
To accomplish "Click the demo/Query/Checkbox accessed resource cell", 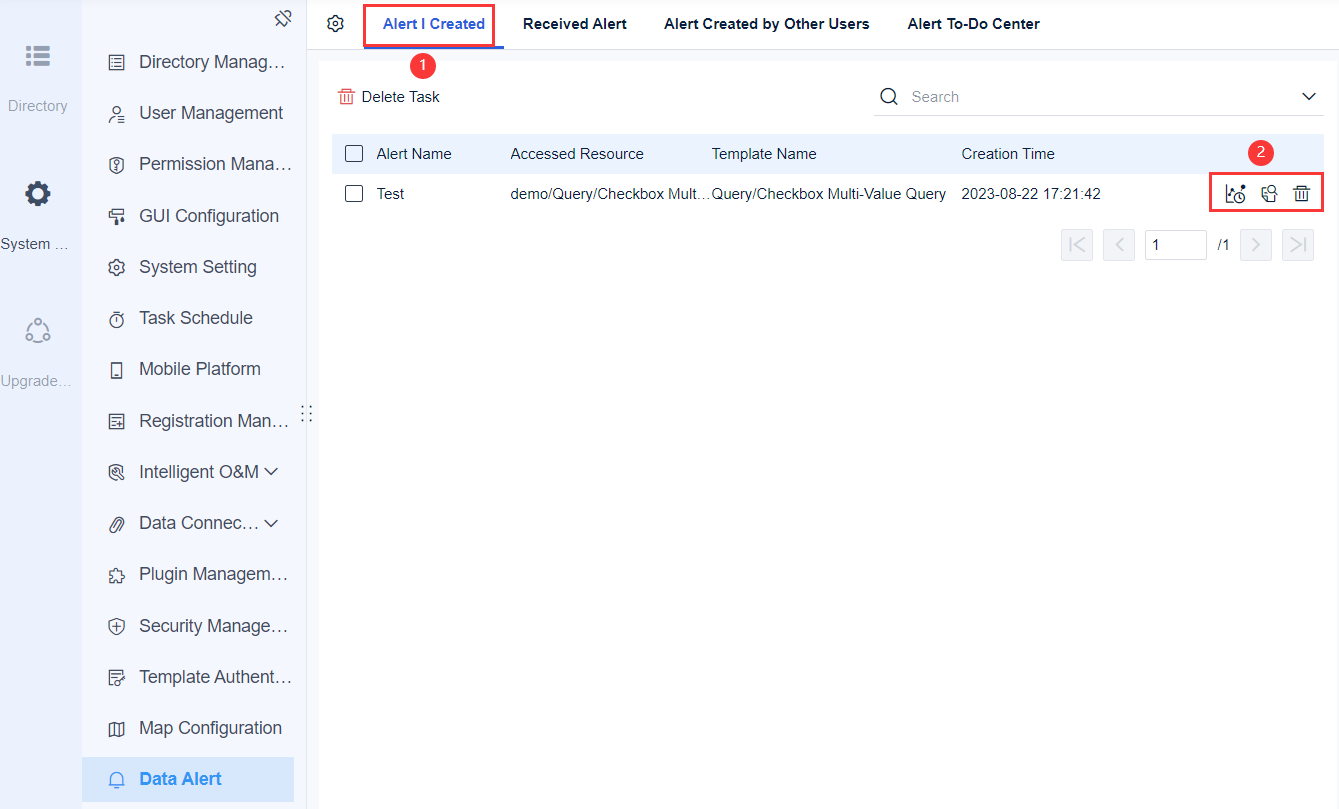I will point(610,194).
